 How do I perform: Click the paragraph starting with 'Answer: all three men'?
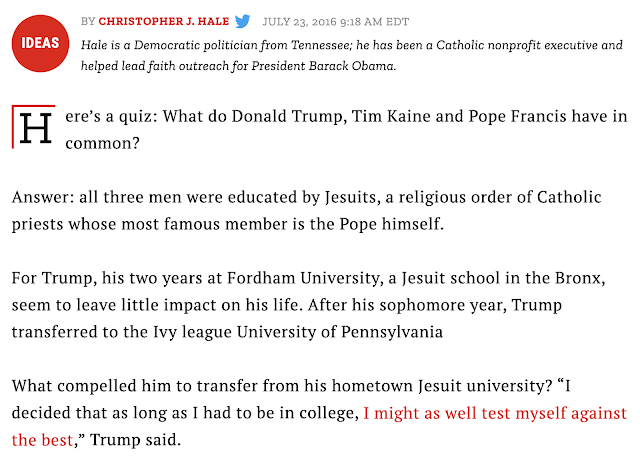pyautogui.click(x=306, y=211)
